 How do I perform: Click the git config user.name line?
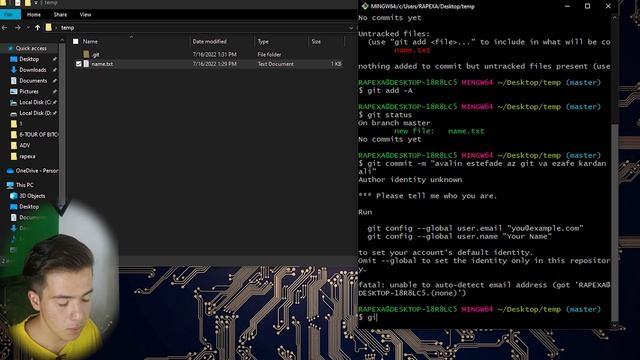click(x=459, y=236)
